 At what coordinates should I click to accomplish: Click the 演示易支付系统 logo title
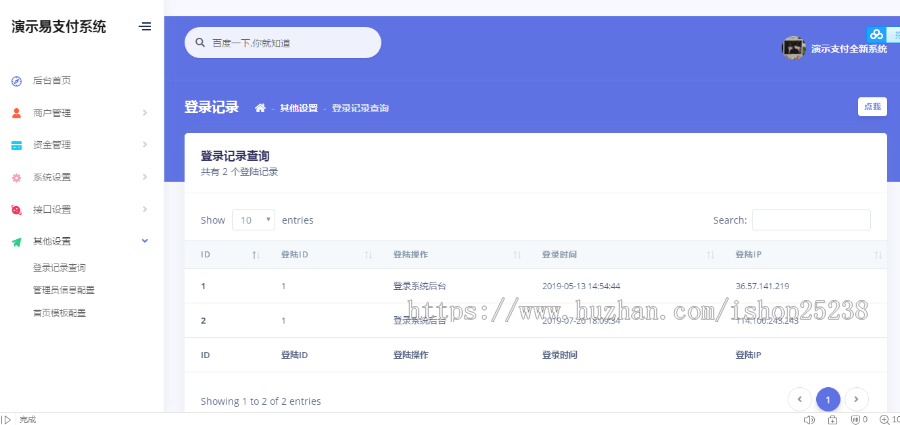59,26
